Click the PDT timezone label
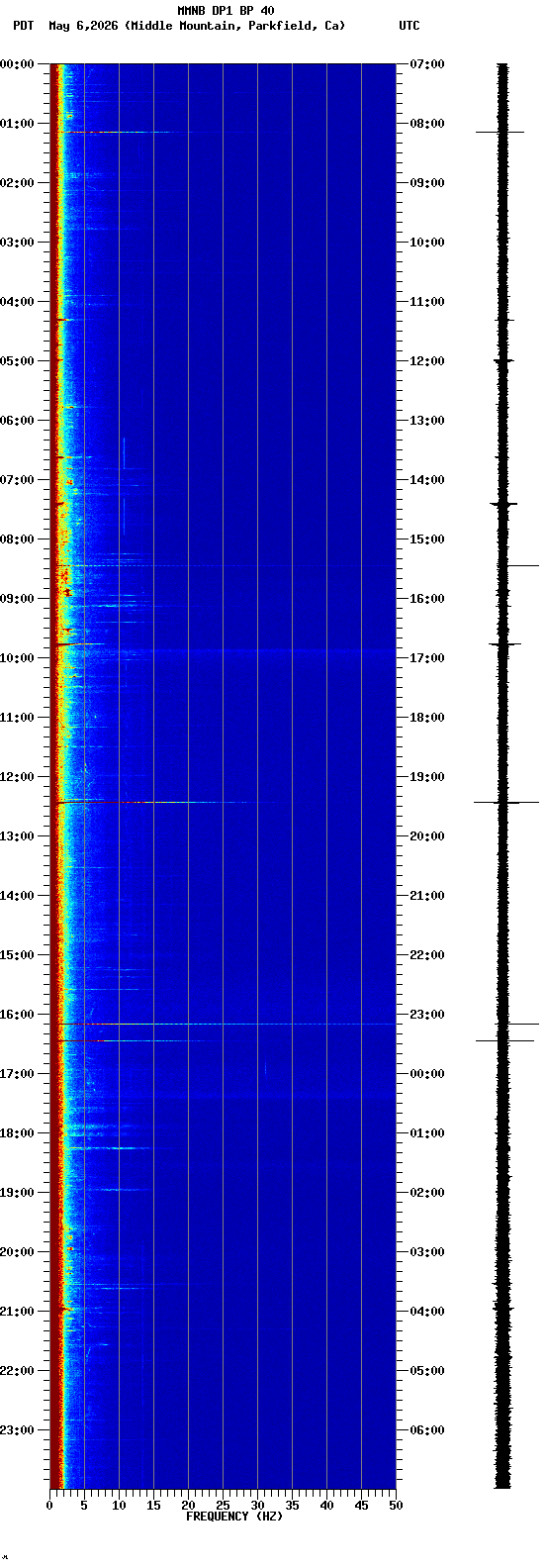The image size is (546, 1568). click(x=23, y=26)
